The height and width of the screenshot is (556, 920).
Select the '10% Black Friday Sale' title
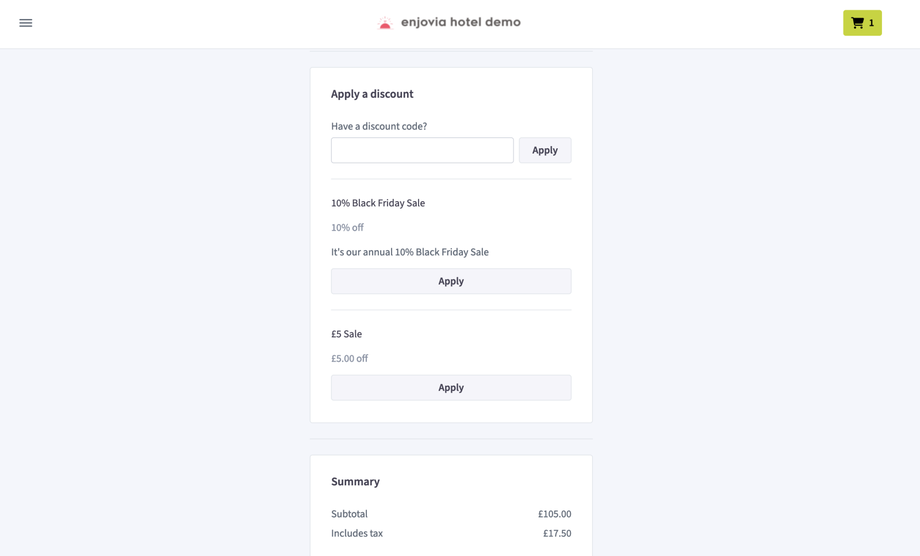click(x=378, y=203)
